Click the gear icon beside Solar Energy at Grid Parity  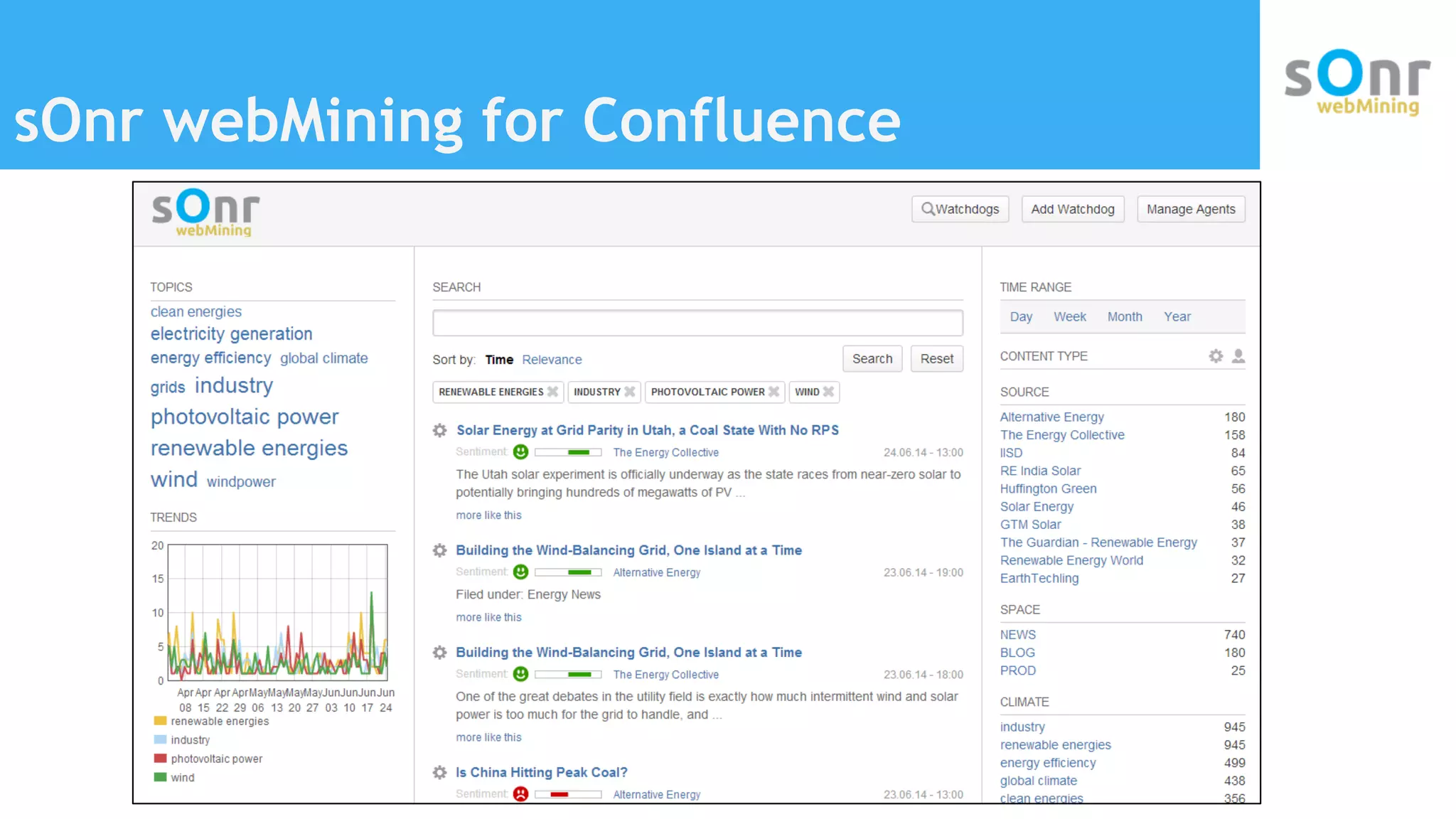tap(440, 430)
